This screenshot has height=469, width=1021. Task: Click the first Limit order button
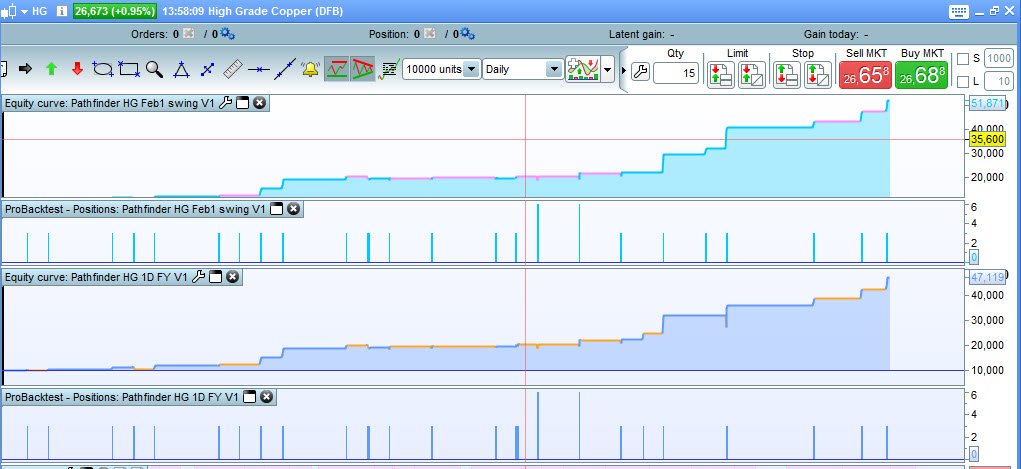click(721, 75)
